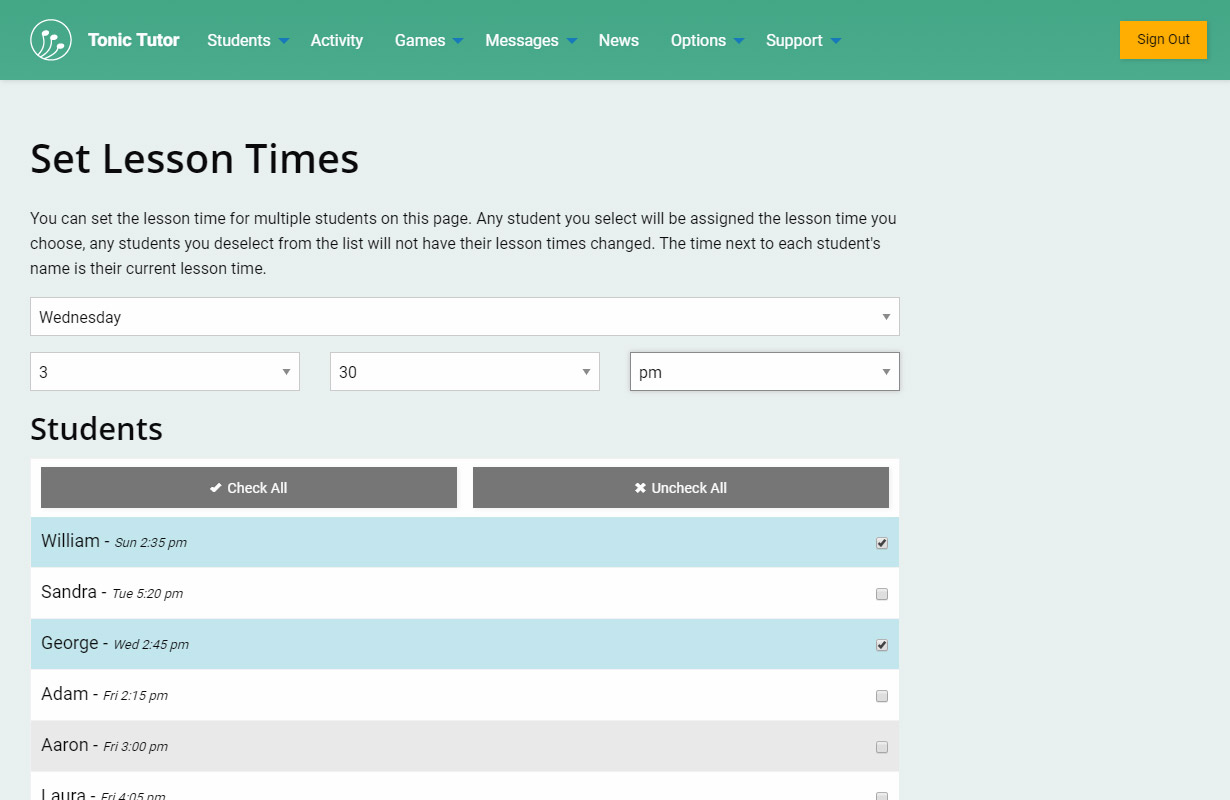This screenshot has width=1230, height=800.
Task: Enable Aaron's checkbox
Action: (882, 747)
